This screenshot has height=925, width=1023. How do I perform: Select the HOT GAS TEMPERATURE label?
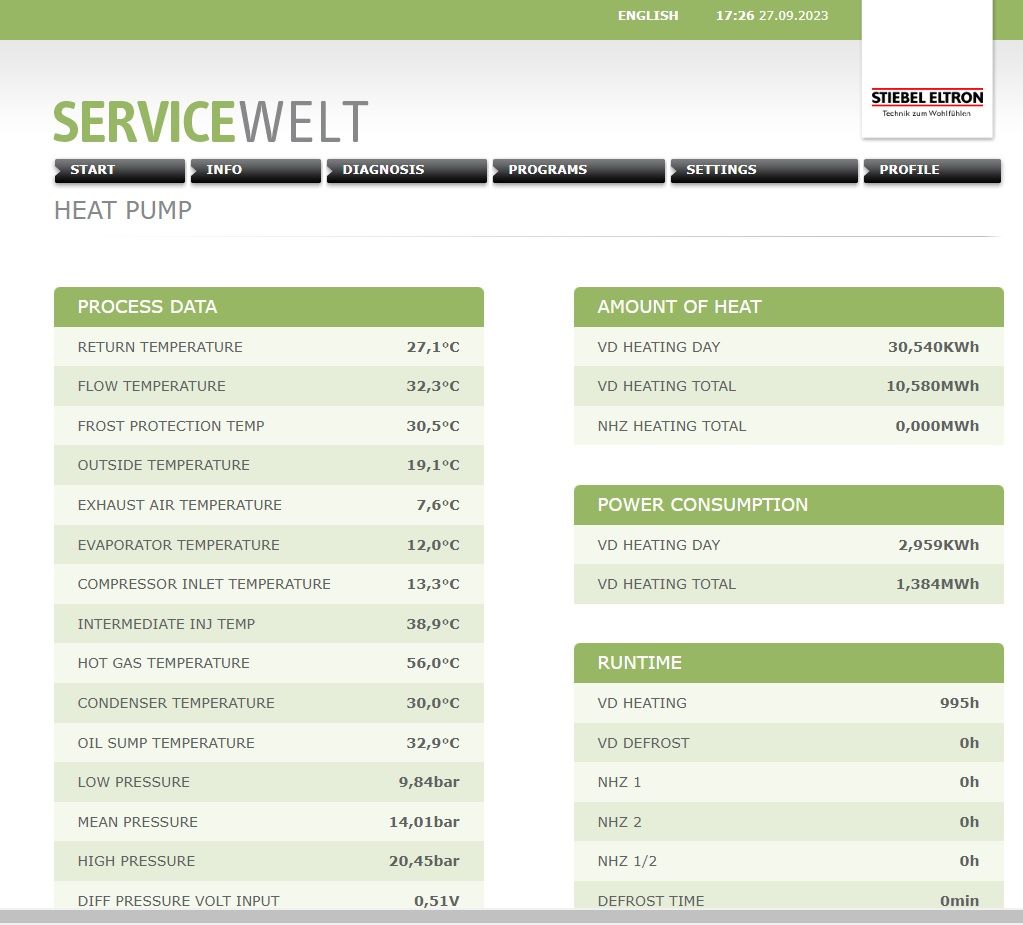pyautogui.click(x=164, y=663)
